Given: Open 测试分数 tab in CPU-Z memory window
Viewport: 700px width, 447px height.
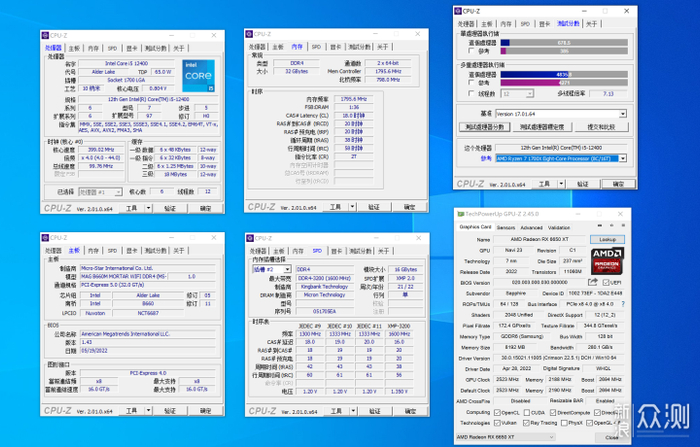Looking at the screenshot, I should tap(359, 47).
